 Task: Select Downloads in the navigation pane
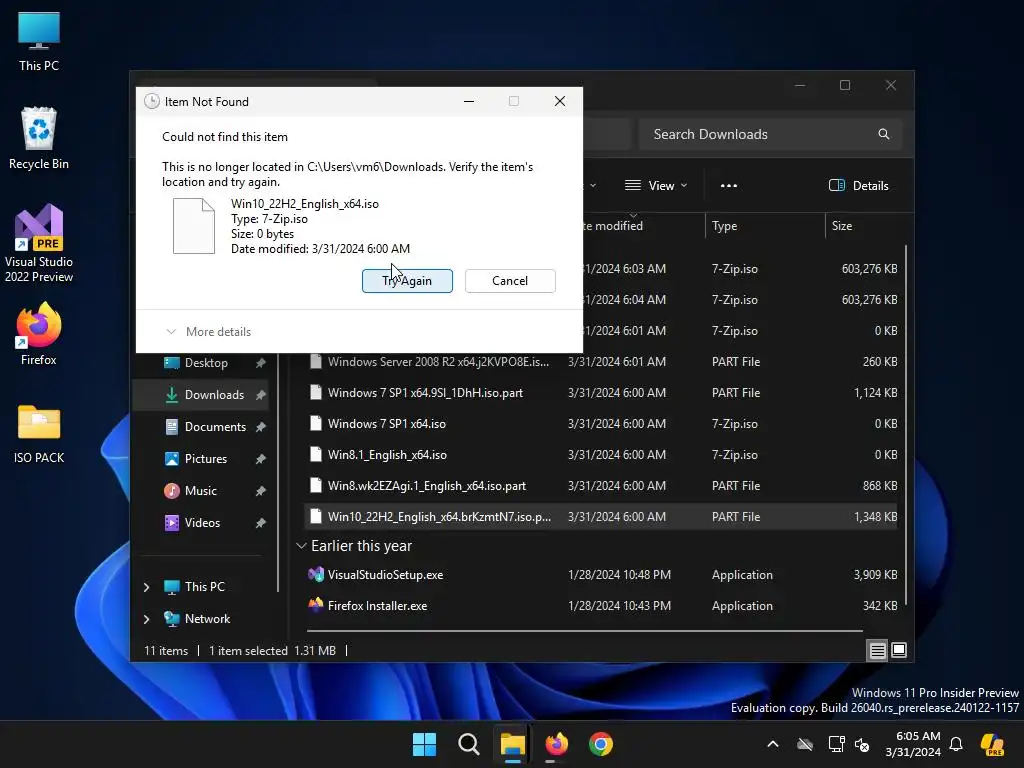[200, 394]
